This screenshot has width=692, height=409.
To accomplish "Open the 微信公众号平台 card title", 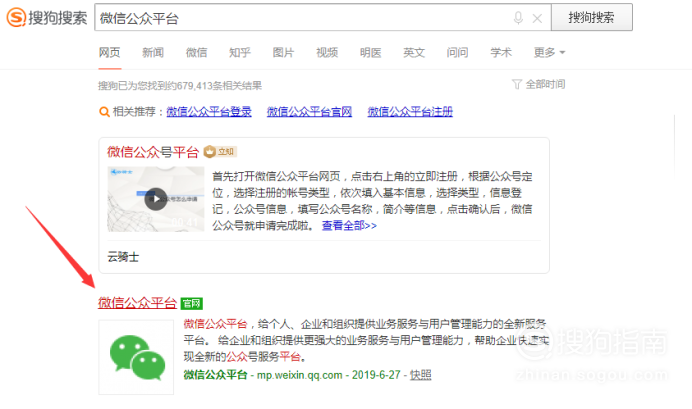I will (x=153, y=152).
